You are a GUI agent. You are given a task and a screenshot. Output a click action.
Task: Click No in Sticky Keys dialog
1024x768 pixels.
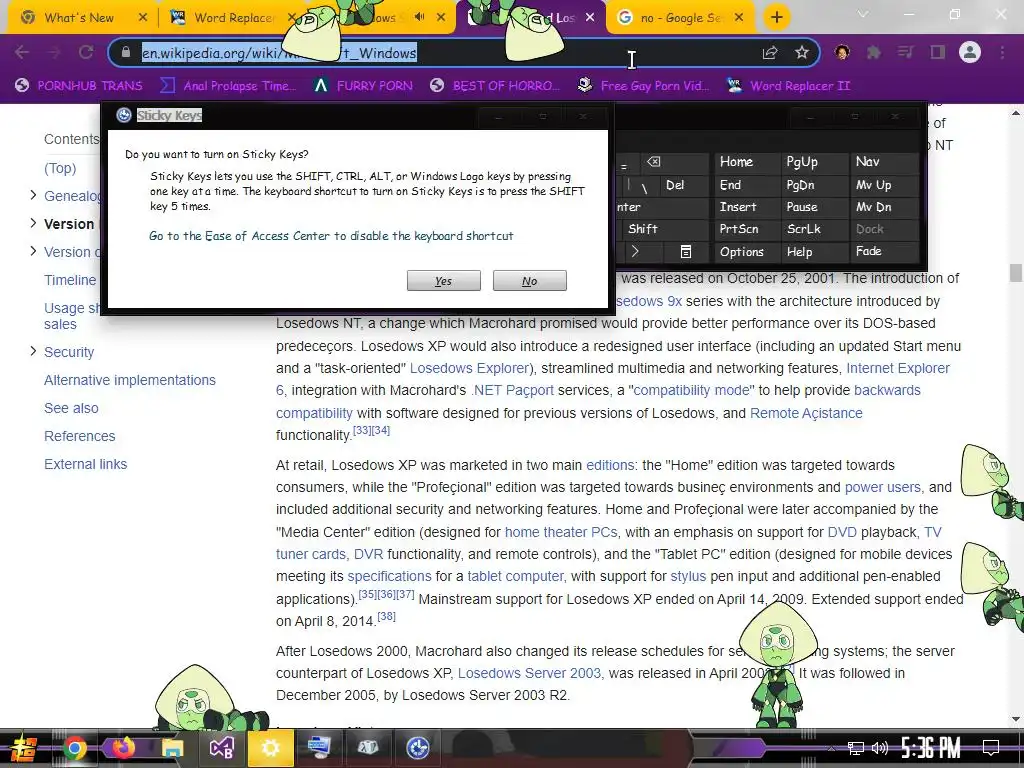(x=530, y=281)
